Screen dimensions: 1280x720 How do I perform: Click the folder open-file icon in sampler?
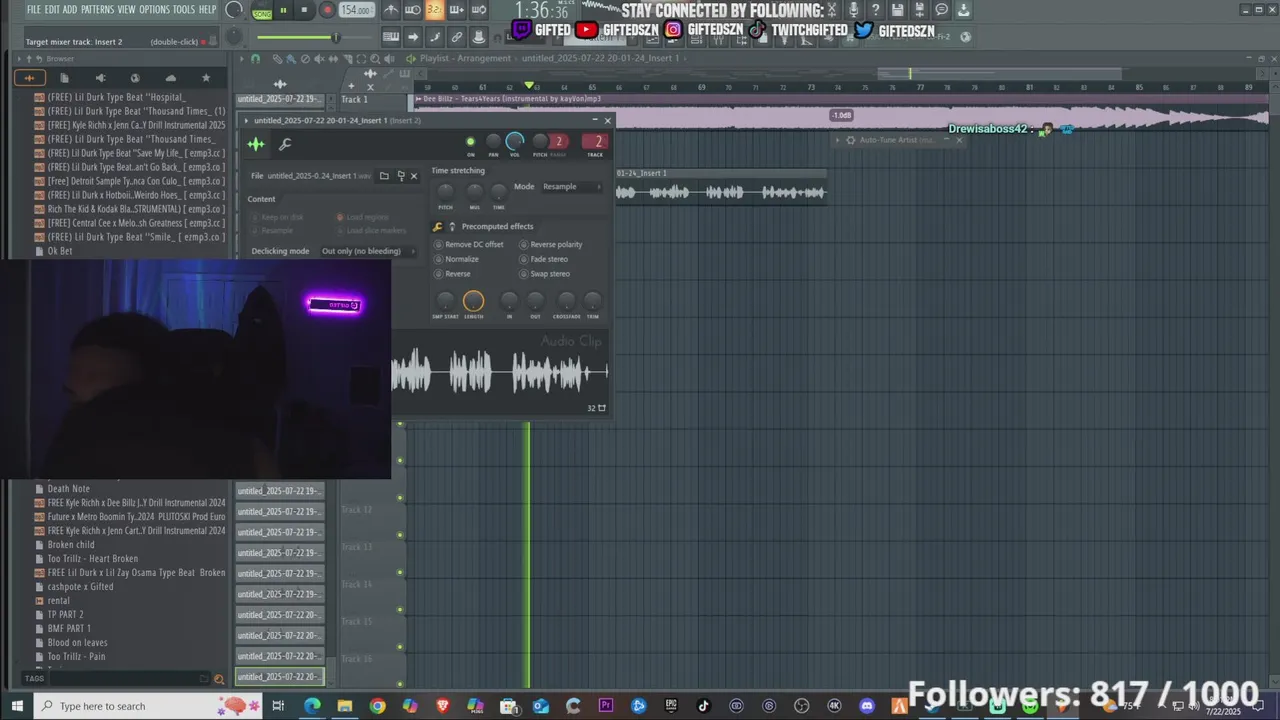point(384,176)
